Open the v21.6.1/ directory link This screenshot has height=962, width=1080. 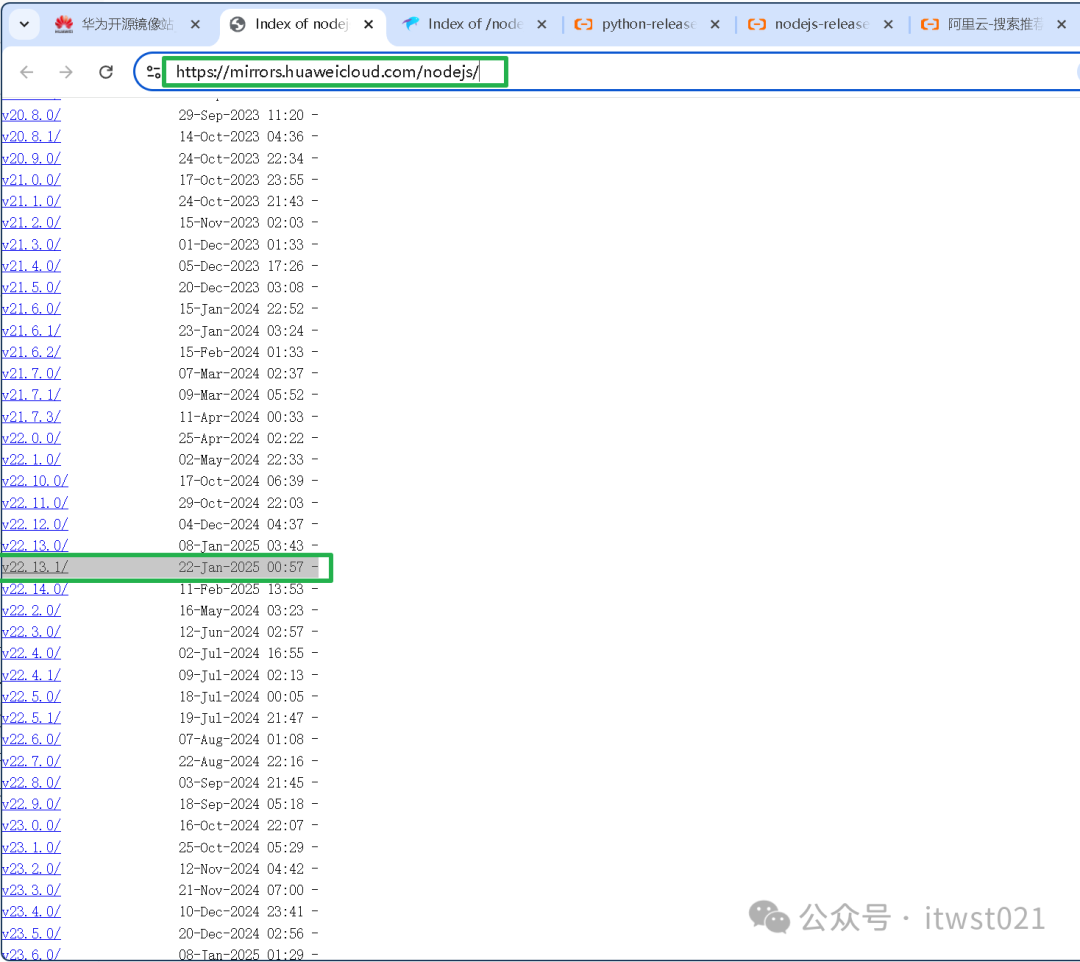[31, 331]
